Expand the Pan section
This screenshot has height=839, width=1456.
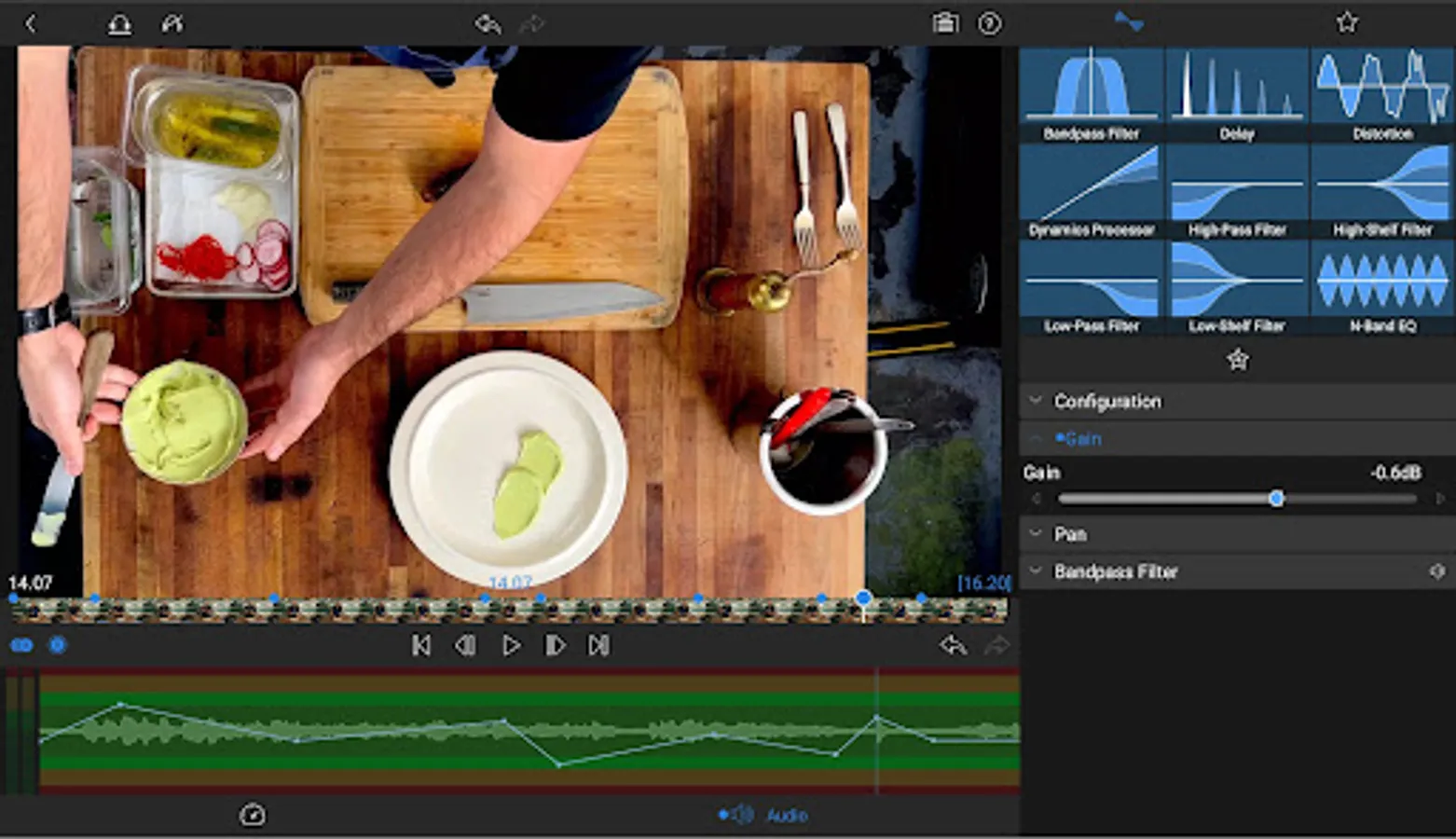1237,534
